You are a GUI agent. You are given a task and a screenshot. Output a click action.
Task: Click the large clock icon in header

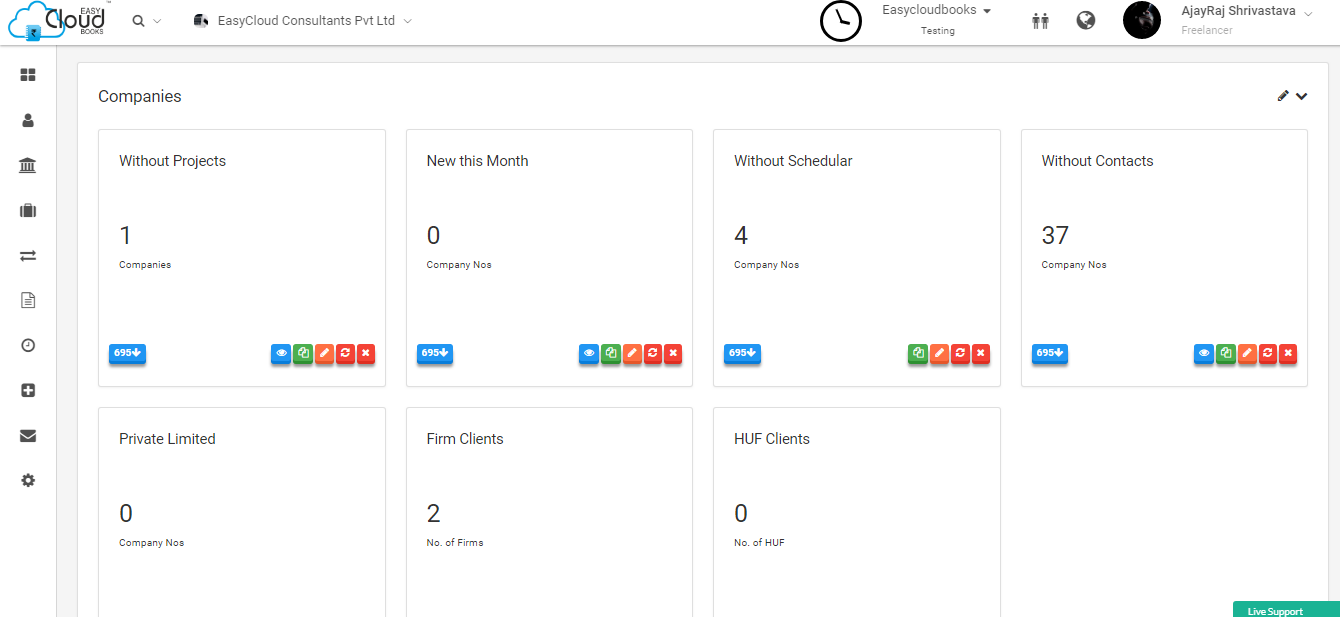[x=841, y=20]
